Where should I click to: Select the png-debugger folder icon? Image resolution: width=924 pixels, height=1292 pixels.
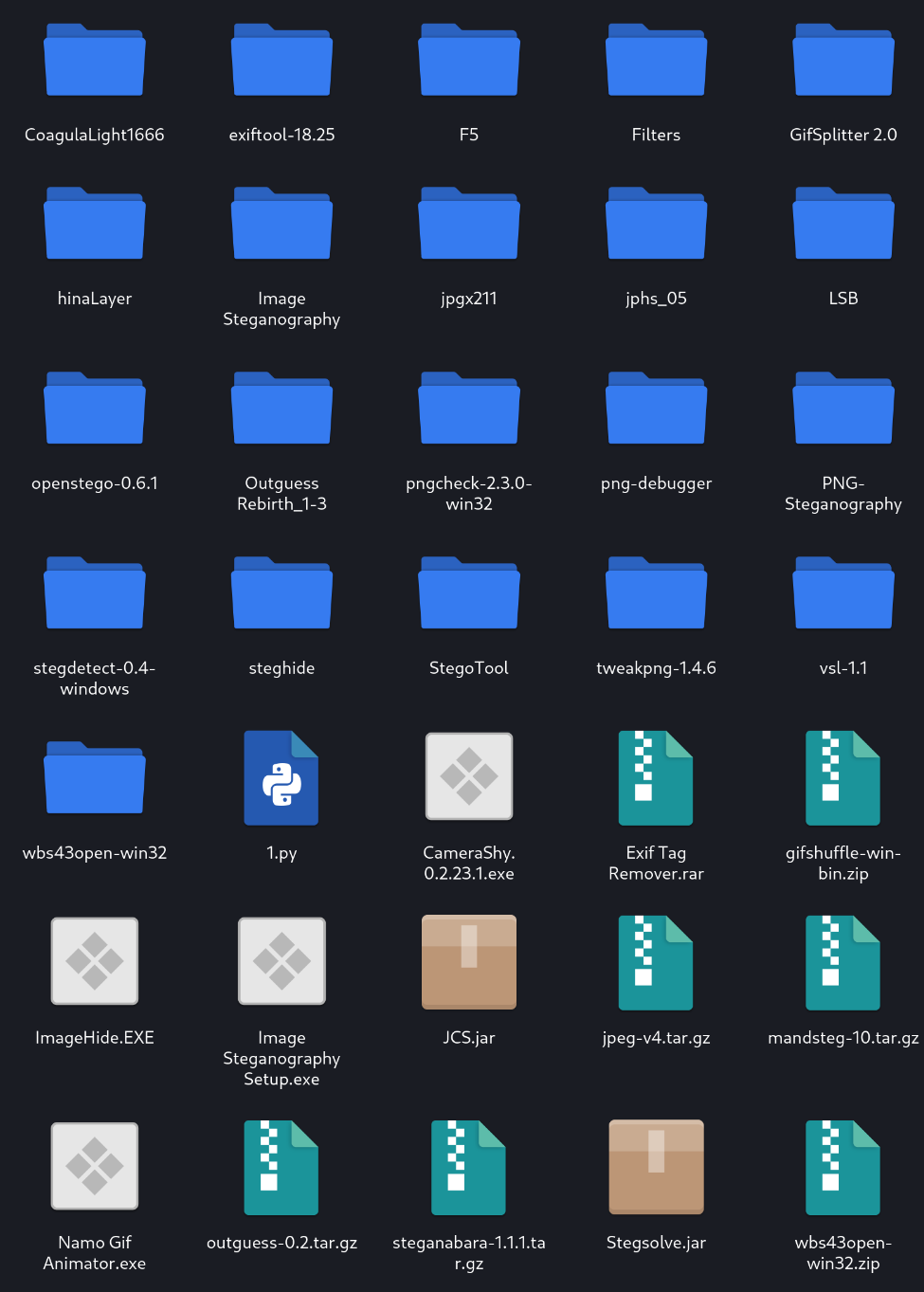click(x=656, y=408)
